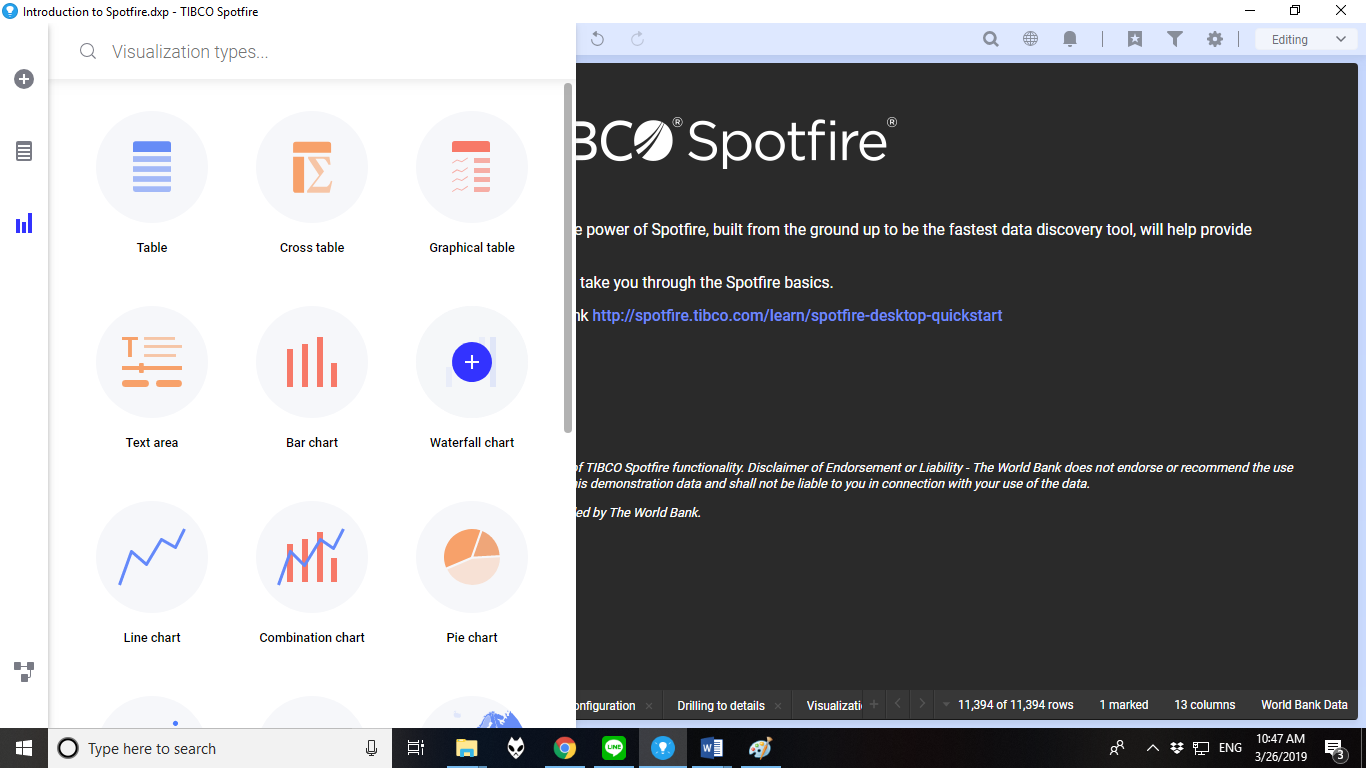Add a Graphical table visualization
1366x768 pixels.
[x=472, y=167]
